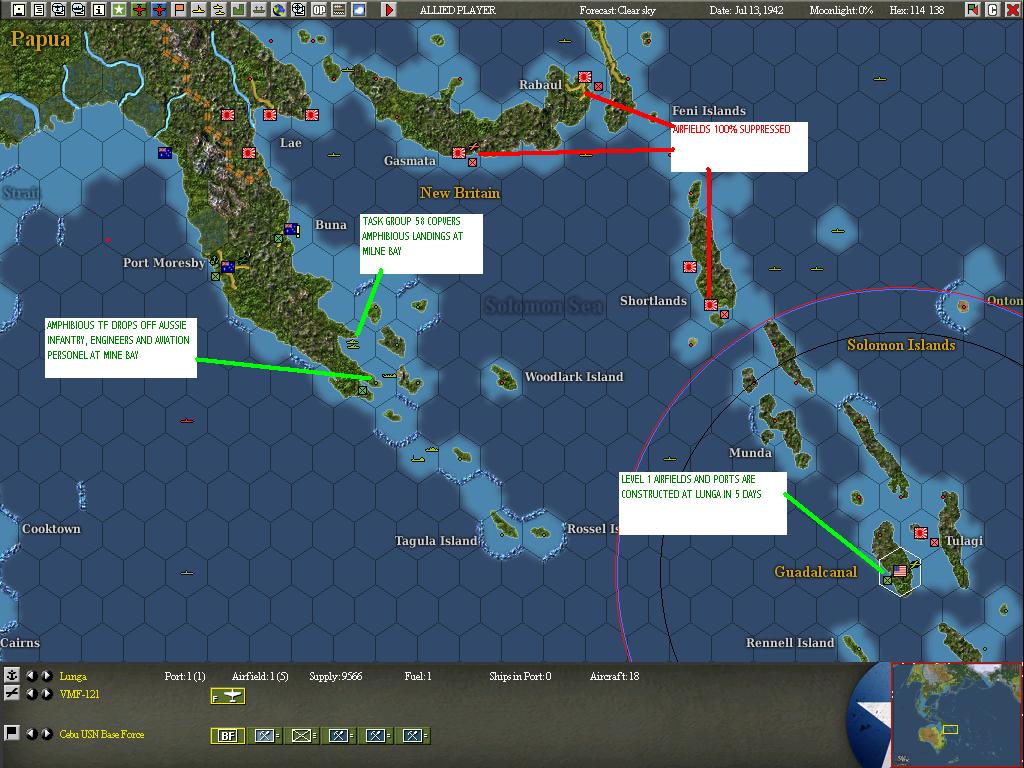Click the OP toolbar button
The height and width of the screenshot is (768, 1024).
(319, 9)
